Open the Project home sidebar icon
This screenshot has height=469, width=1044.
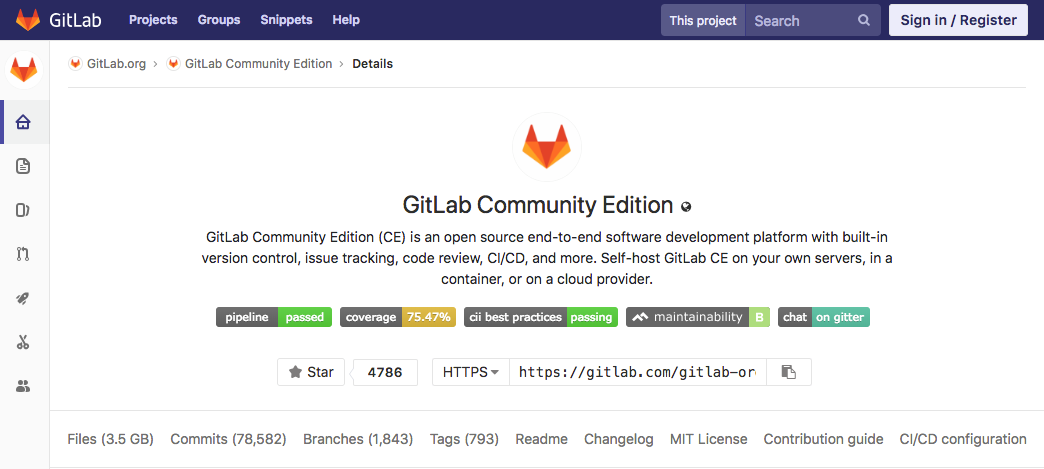click(23, 122)
